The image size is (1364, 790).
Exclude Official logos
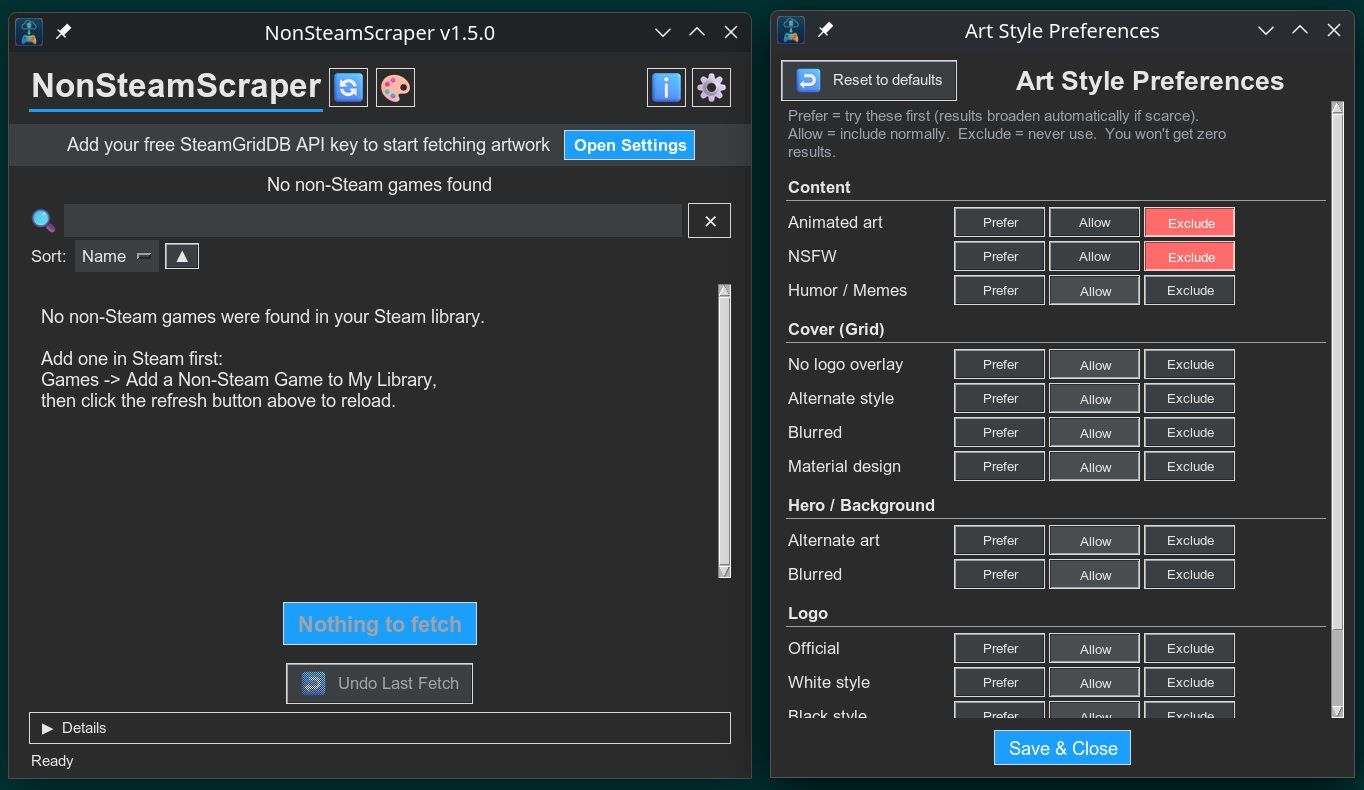(x=1190, y=648)
